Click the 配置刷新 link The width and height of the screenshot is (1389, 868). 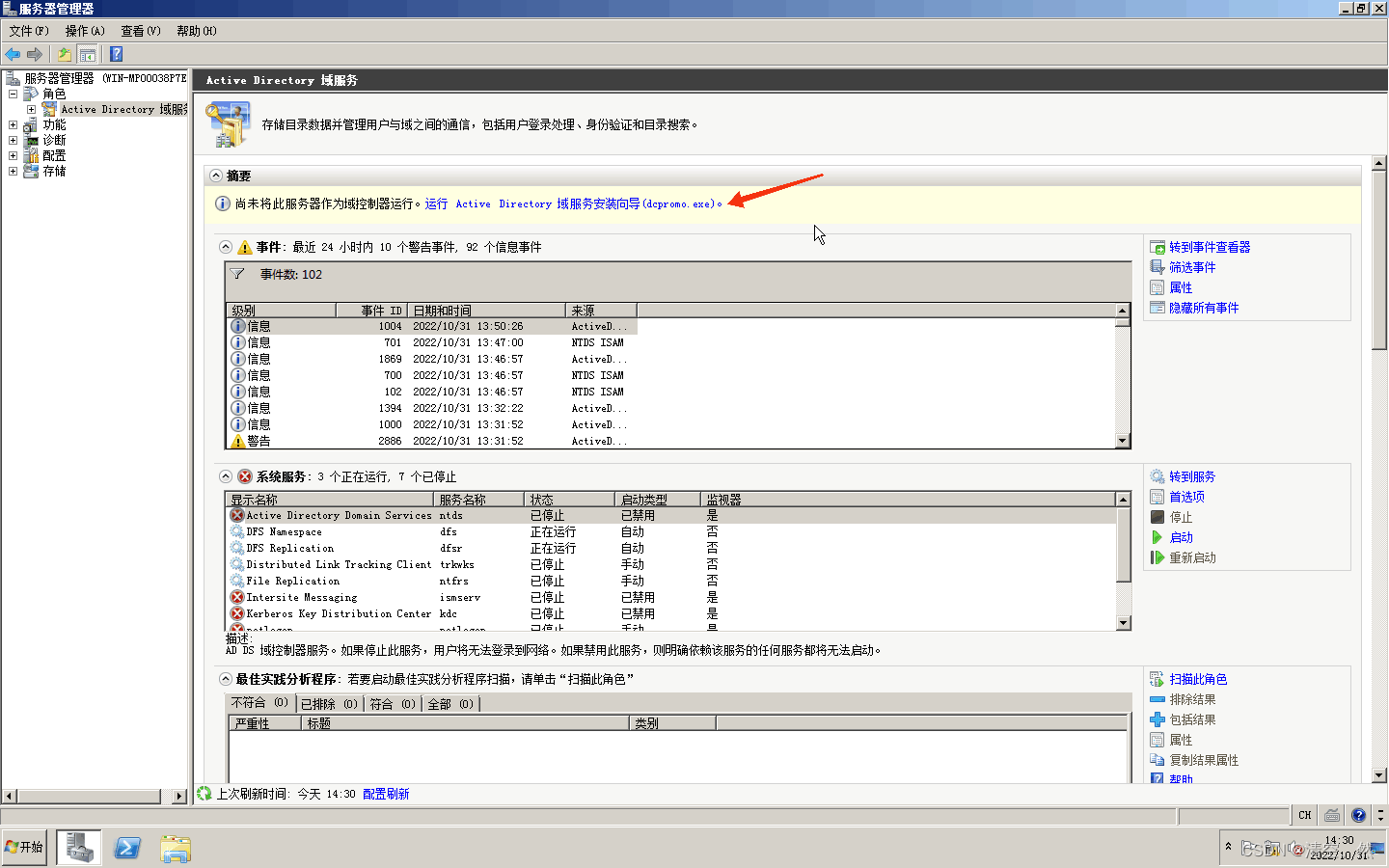pyautogui.click(x=386, y=794)
